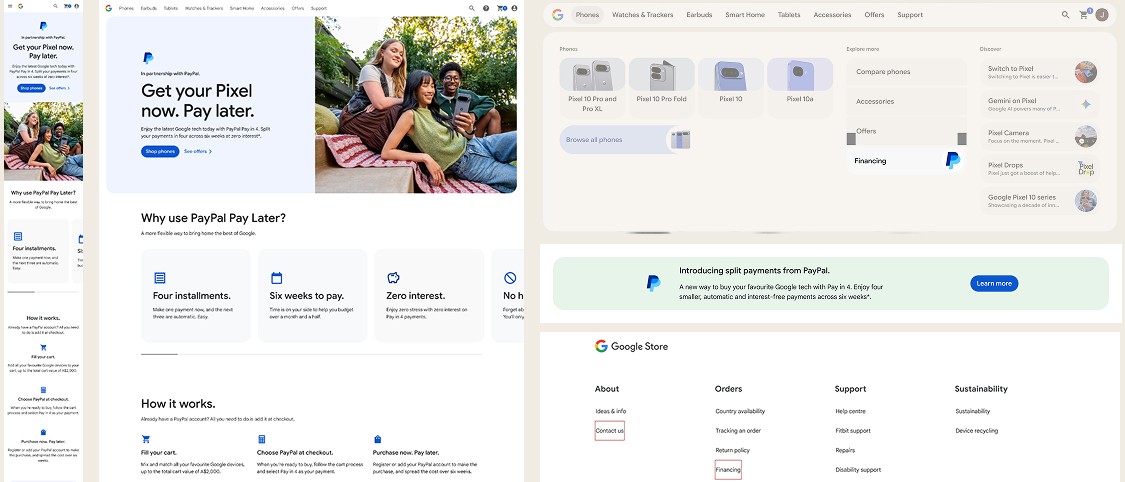Click the cart icon above desktop 'Fill your cart'
The image size is (1125, 482).
(x=146, y=439)
